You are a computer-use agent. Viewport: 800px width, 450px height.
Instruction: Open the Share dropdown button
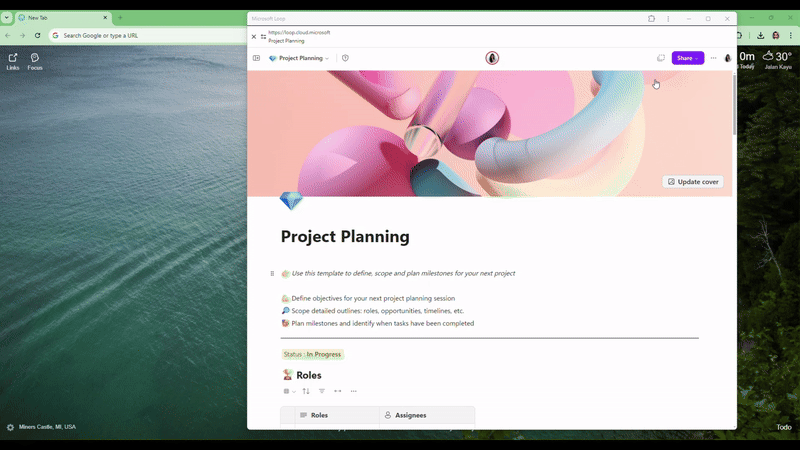click(687, 58)
